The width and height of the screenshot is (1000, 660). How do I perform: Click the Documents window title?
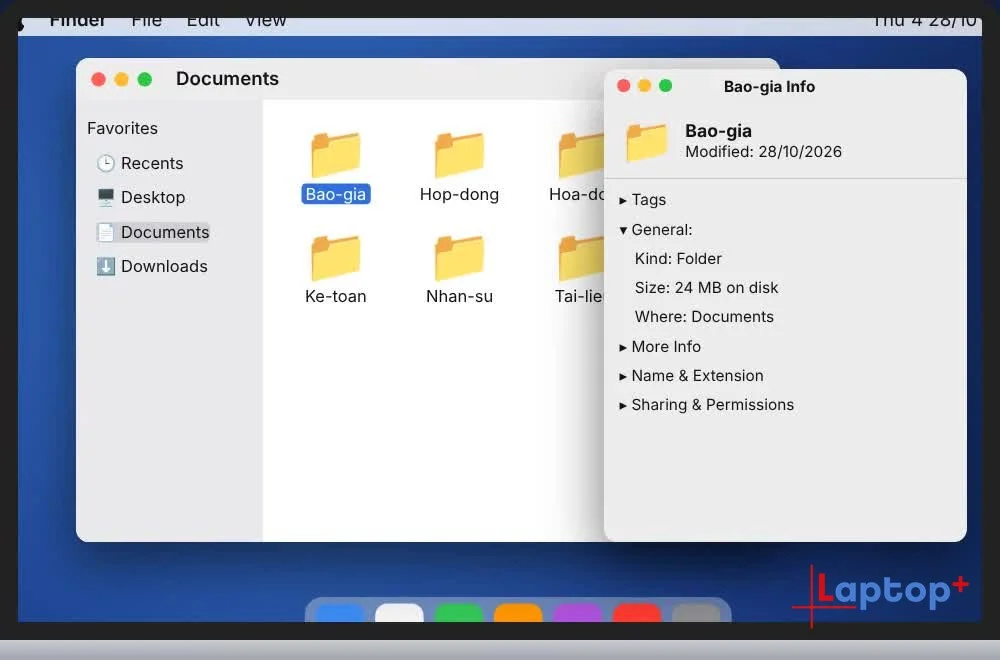[x=227, y=78]
